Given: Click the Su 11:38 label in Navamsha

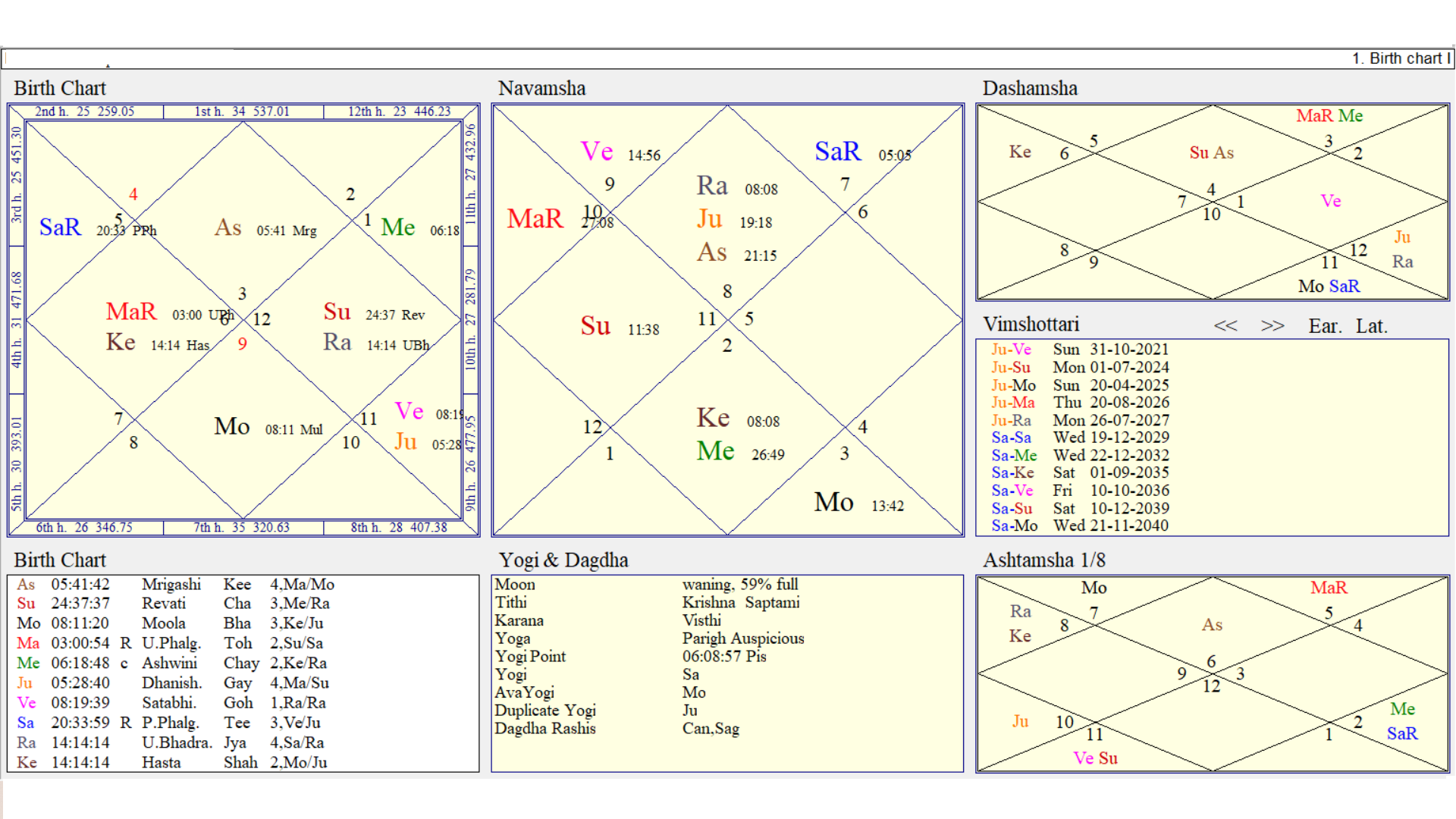Looking at the screenshot, I should point(596,327).
